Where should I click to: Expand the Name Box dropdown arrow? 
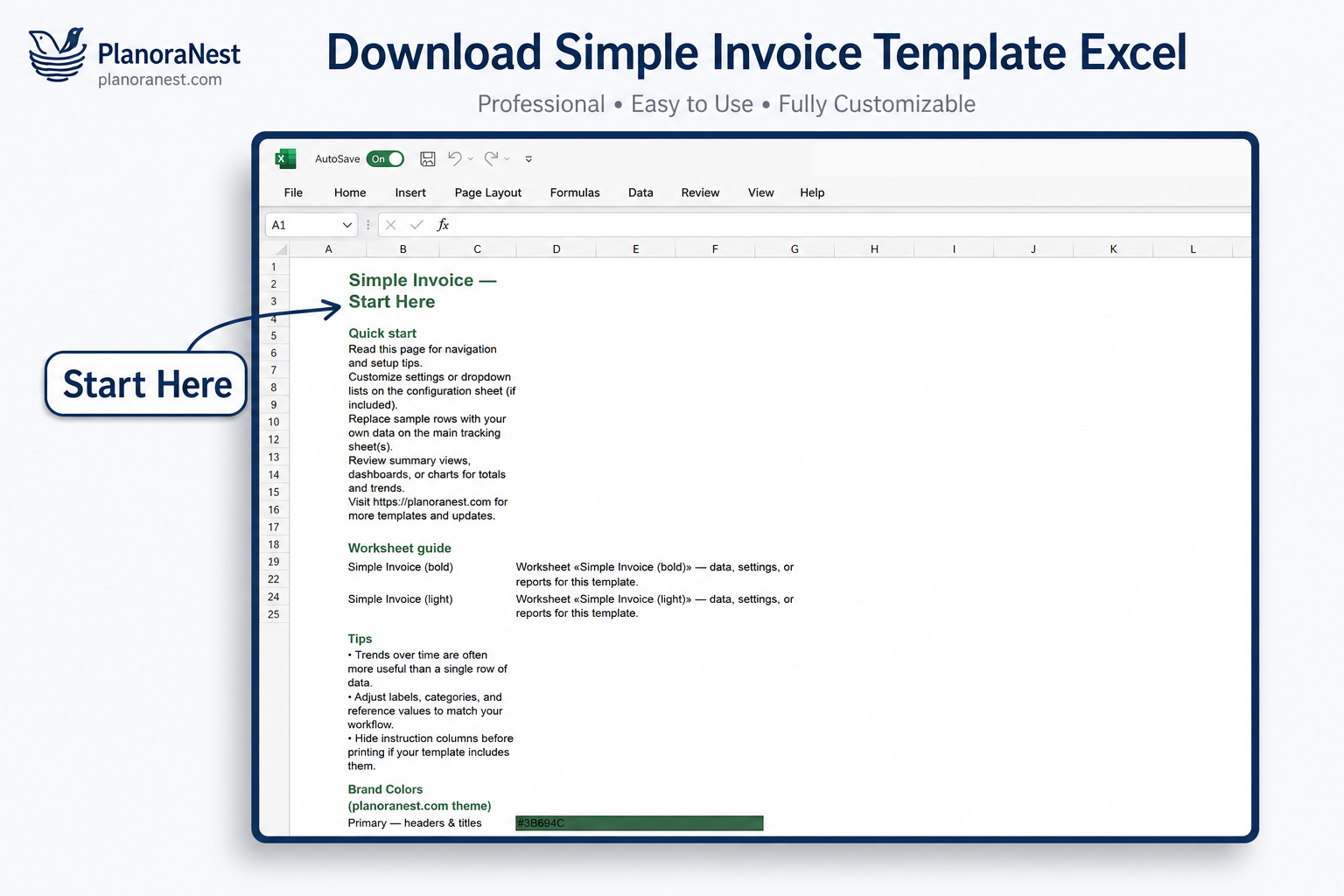[347, 225]
